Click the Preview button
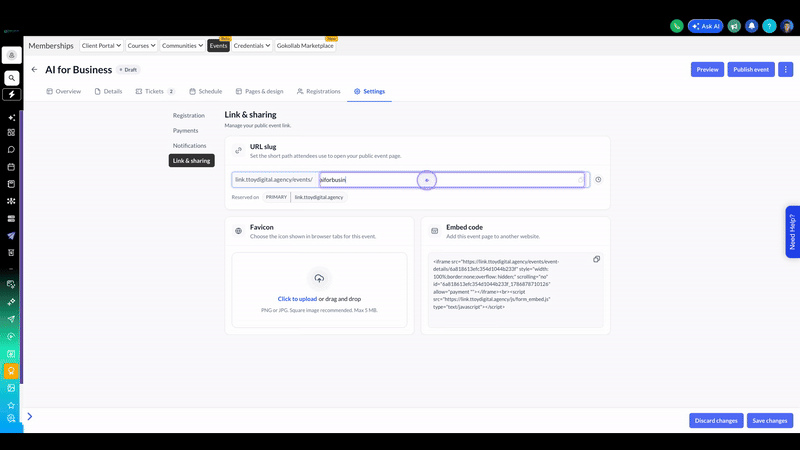Image resolution: width=800 pixels, height=450 pixels. pos(707,69)
